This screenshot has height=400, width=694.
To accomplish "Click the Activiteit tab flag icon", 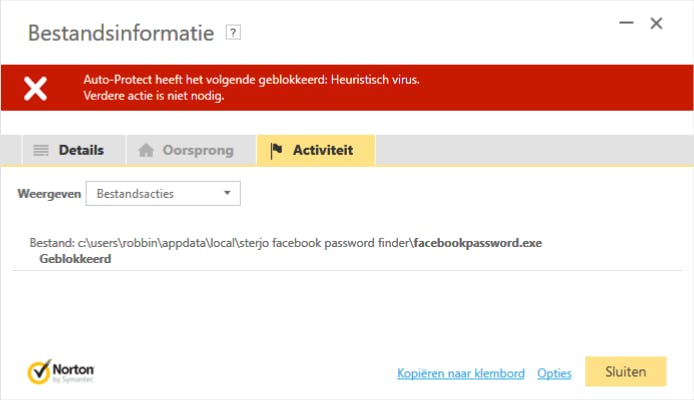I will point(276,151).
